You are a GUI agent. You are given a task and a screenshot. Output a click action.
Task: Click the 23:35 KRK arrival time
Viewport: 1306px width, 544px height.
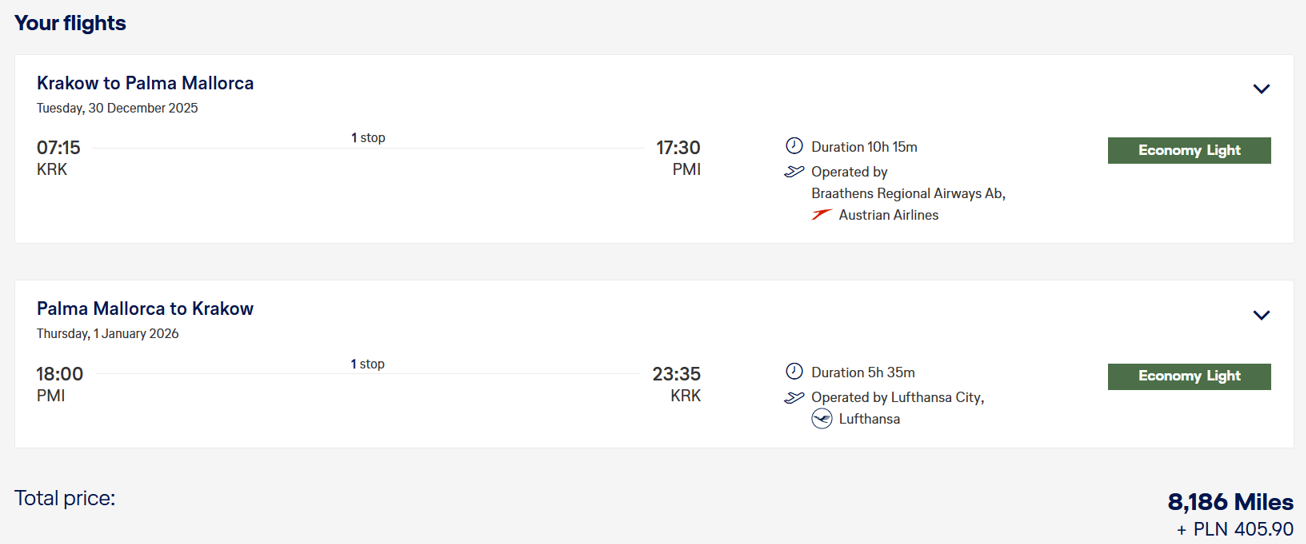tap(677, 374)
